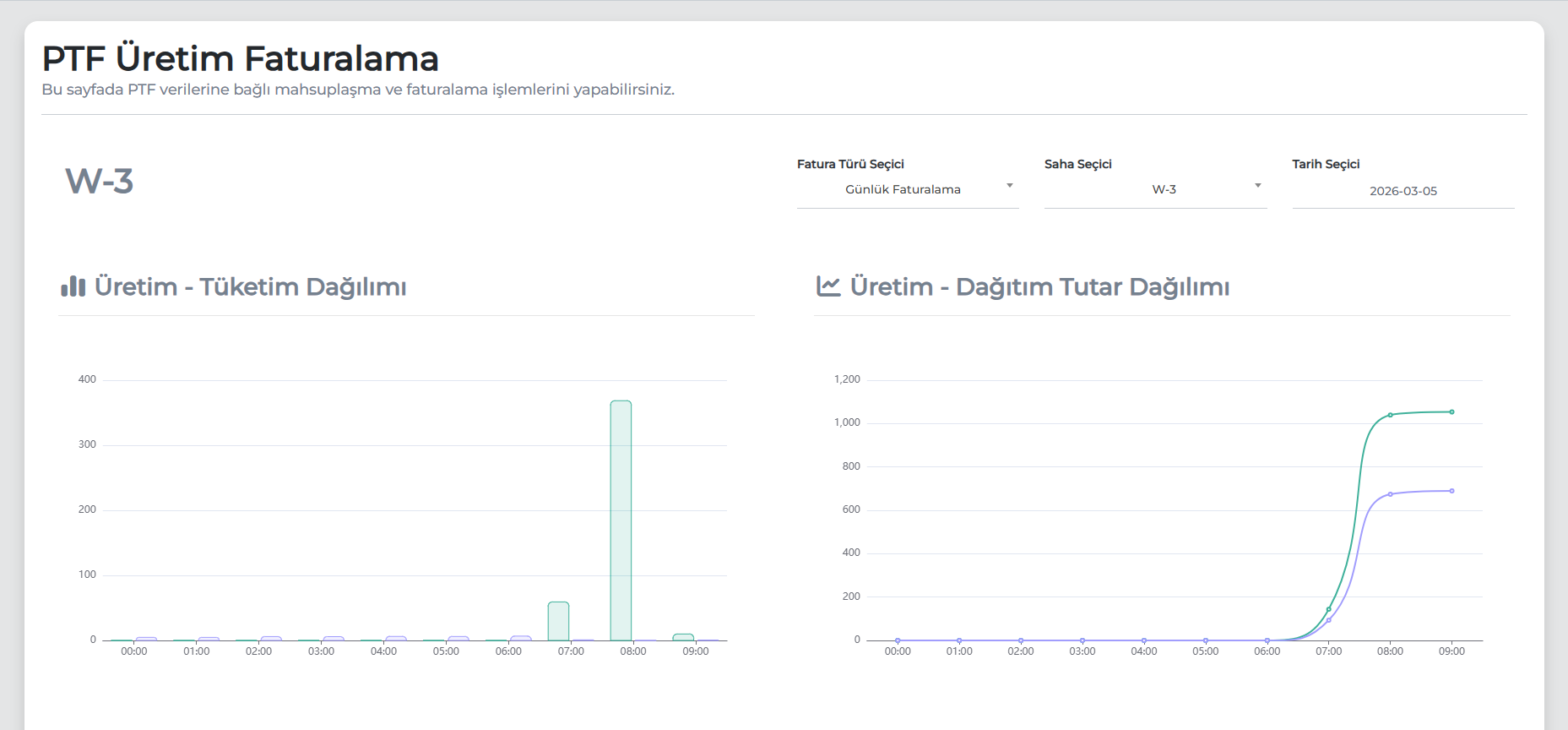Select the tall green bar at 08:00
This screenshot has height=730, width=1568.
(621, 520)
